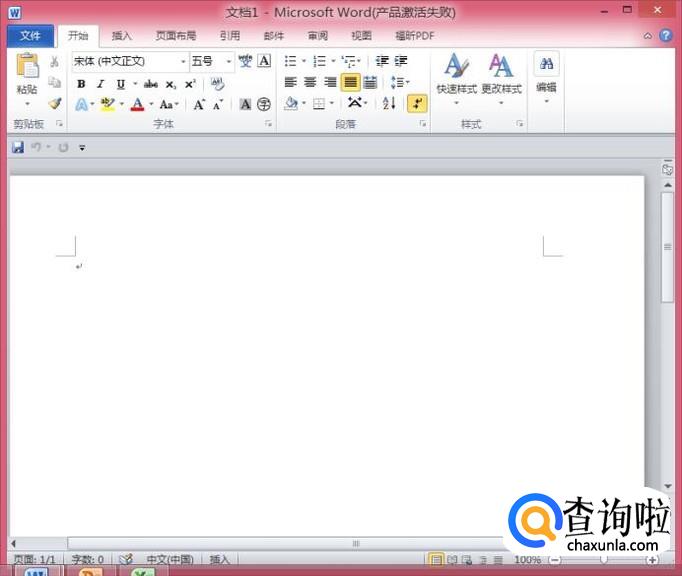The width and height of the screenshot is (682, 576).
Task: Toggle Show/Hide paragraph marks
Action: pyautogui.click(x=417, y=104)
